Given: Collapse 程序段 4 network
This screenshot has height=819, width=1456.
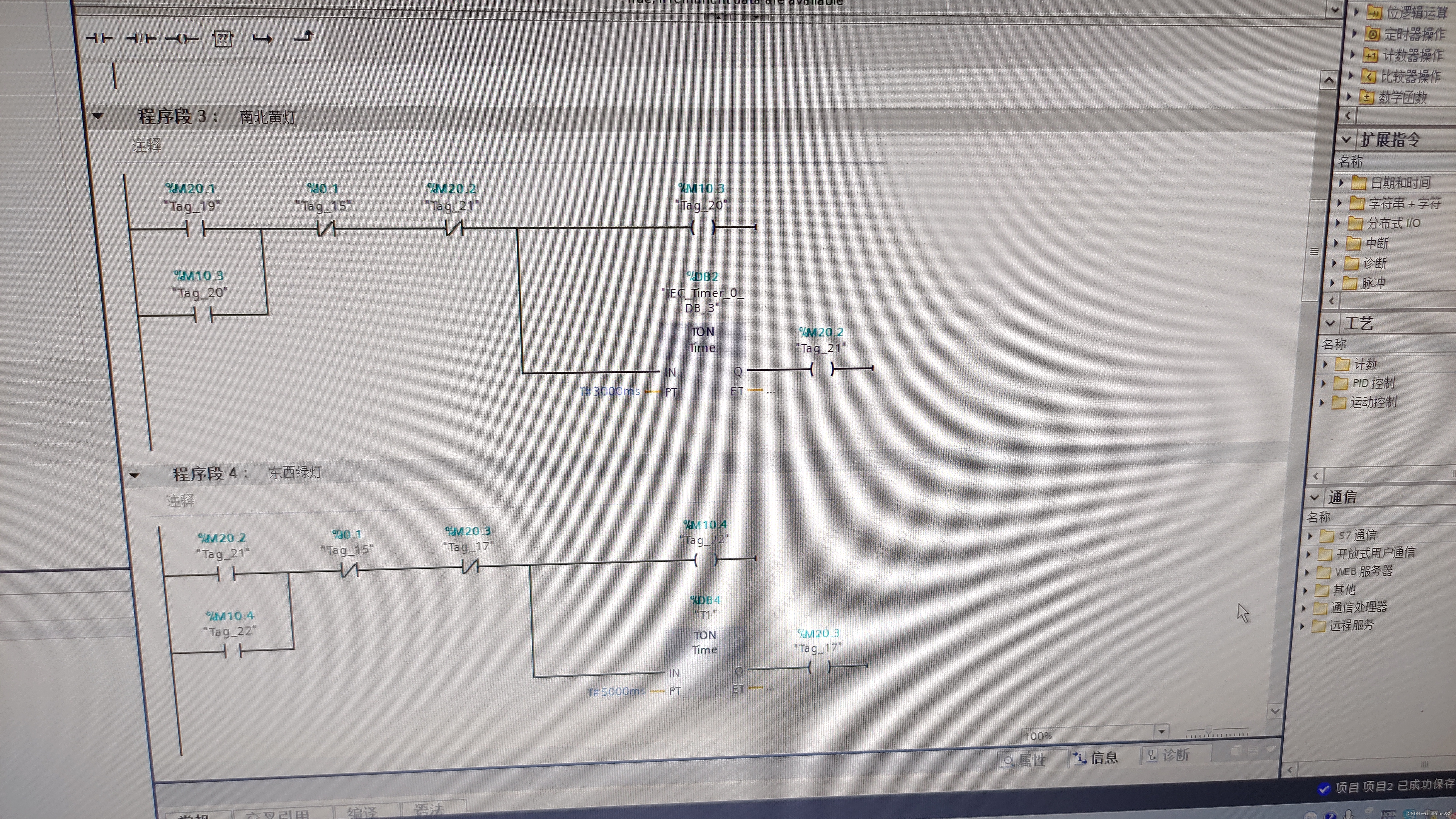Looking at the screenshot, I should (x=134, y=475).
